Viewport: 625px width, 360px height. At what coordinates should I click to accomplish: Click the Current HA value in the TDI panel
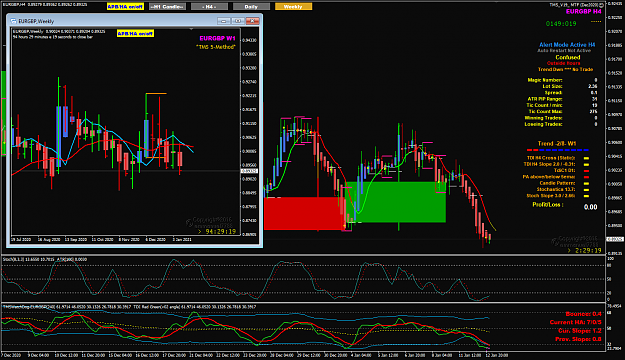tap(576, 323)
